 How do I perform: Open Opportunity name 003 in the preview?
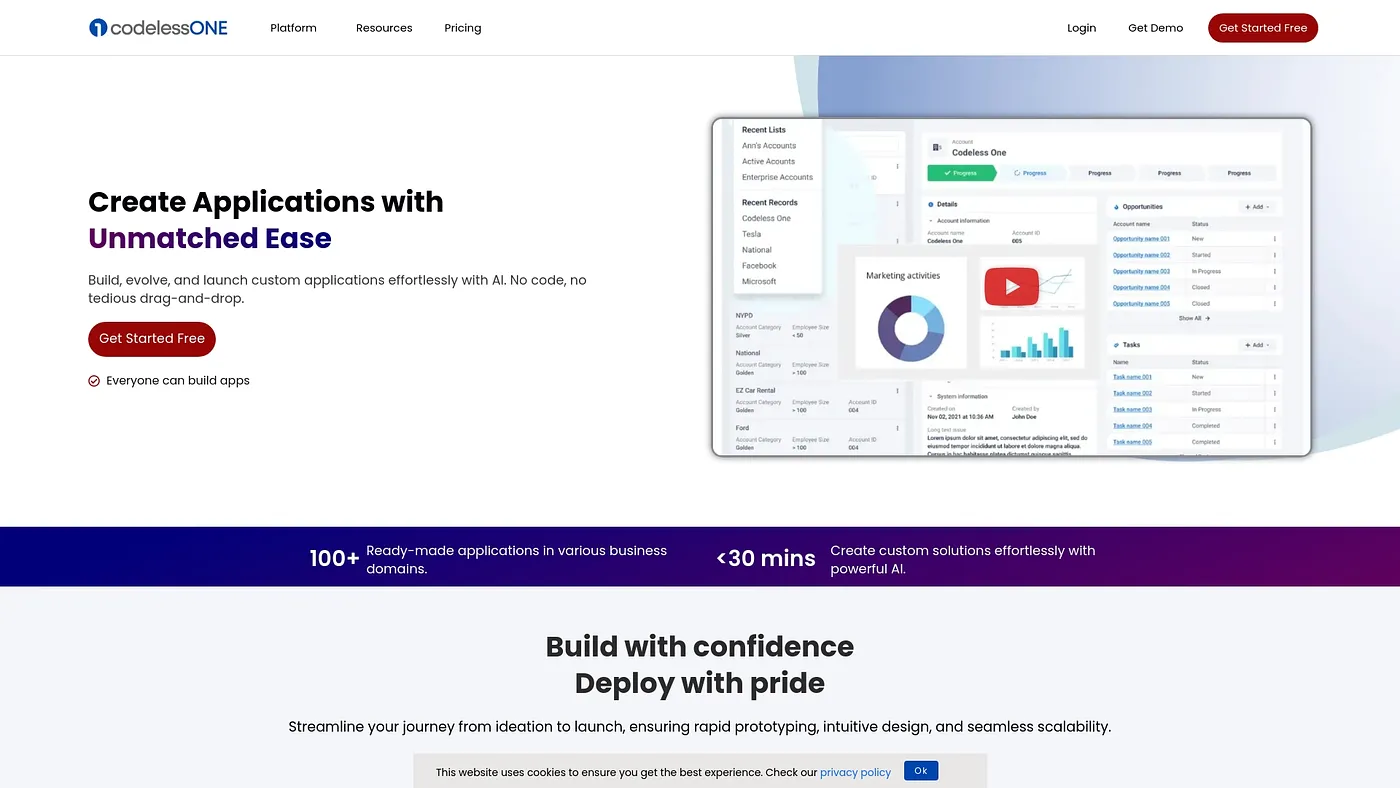[x=1141, y=271]
